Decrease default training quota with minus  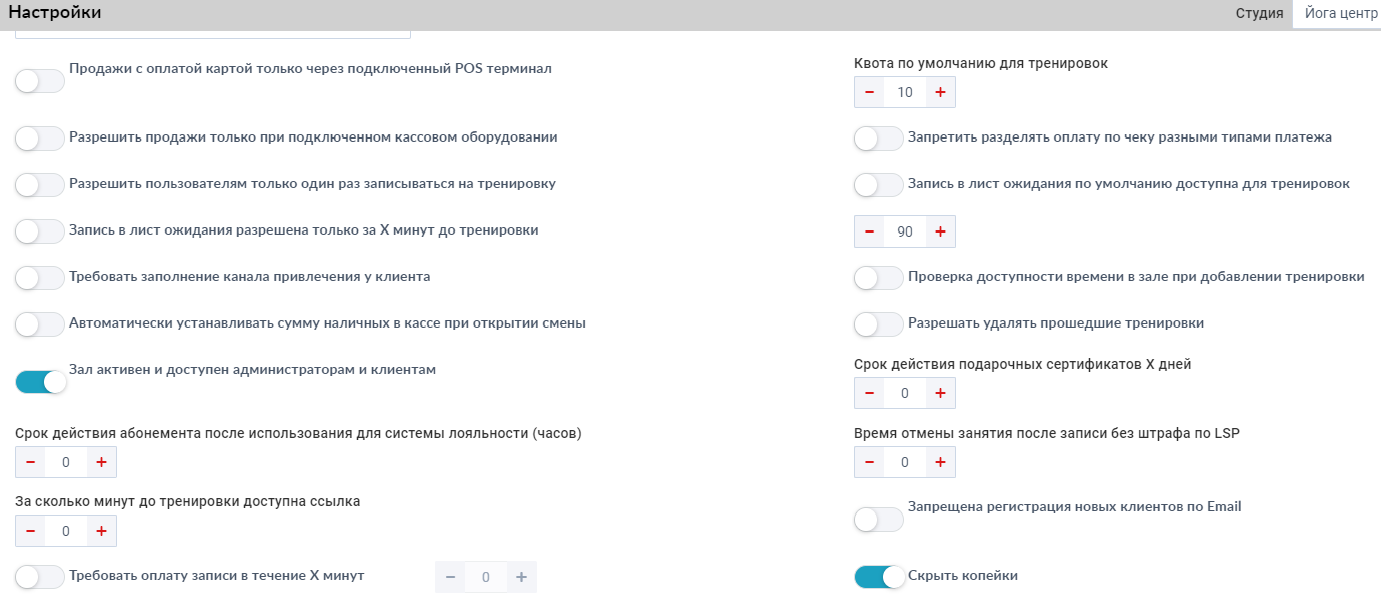(869, 93)
